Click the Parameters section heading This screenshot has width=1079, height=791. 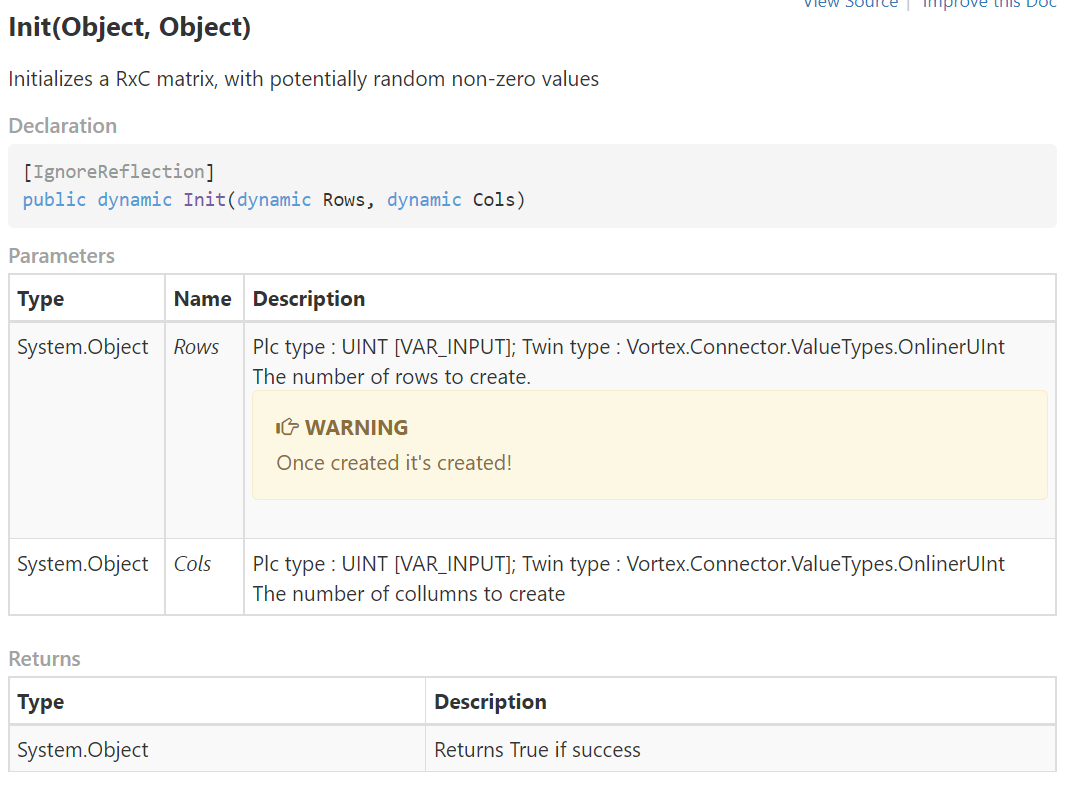[62, 256]
